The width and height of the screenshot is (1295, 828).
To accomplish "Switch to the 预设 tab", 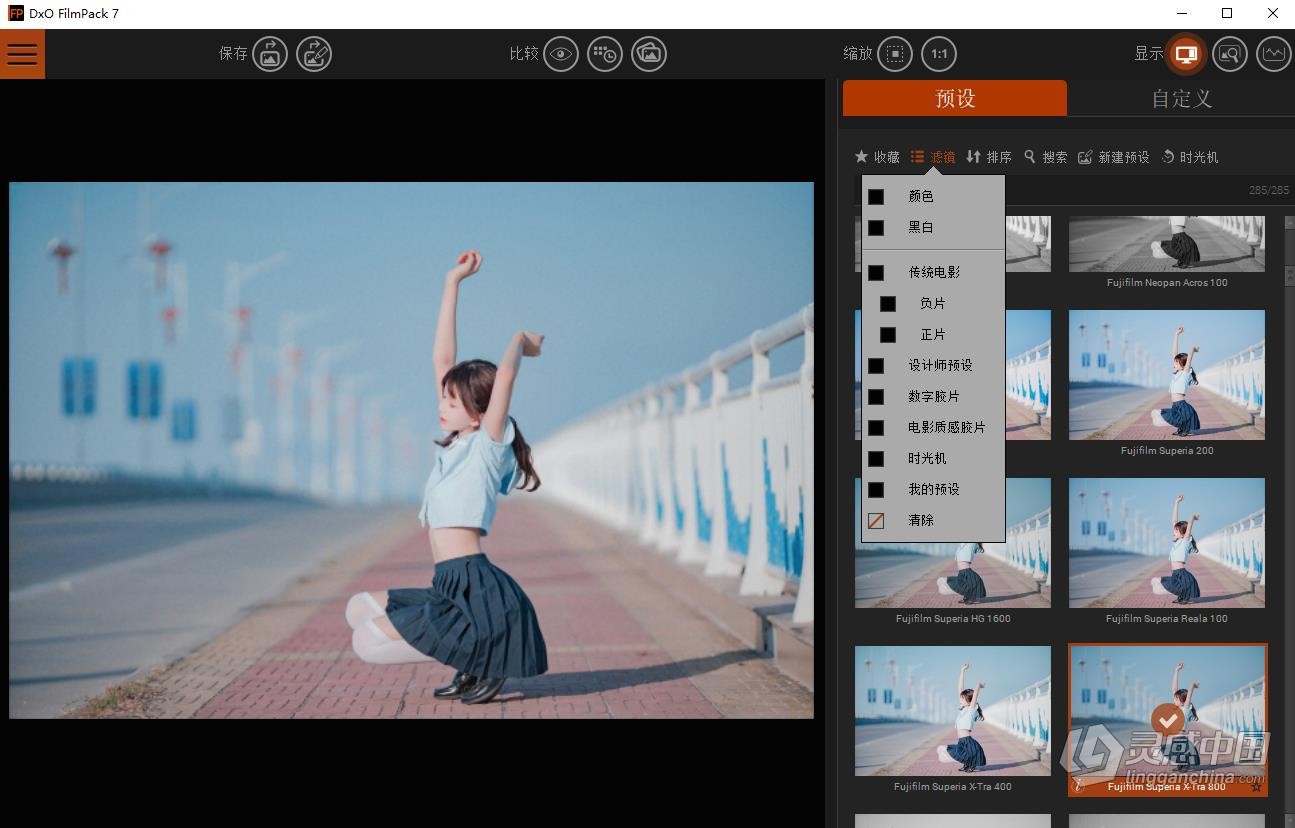I will coord(955,98).
